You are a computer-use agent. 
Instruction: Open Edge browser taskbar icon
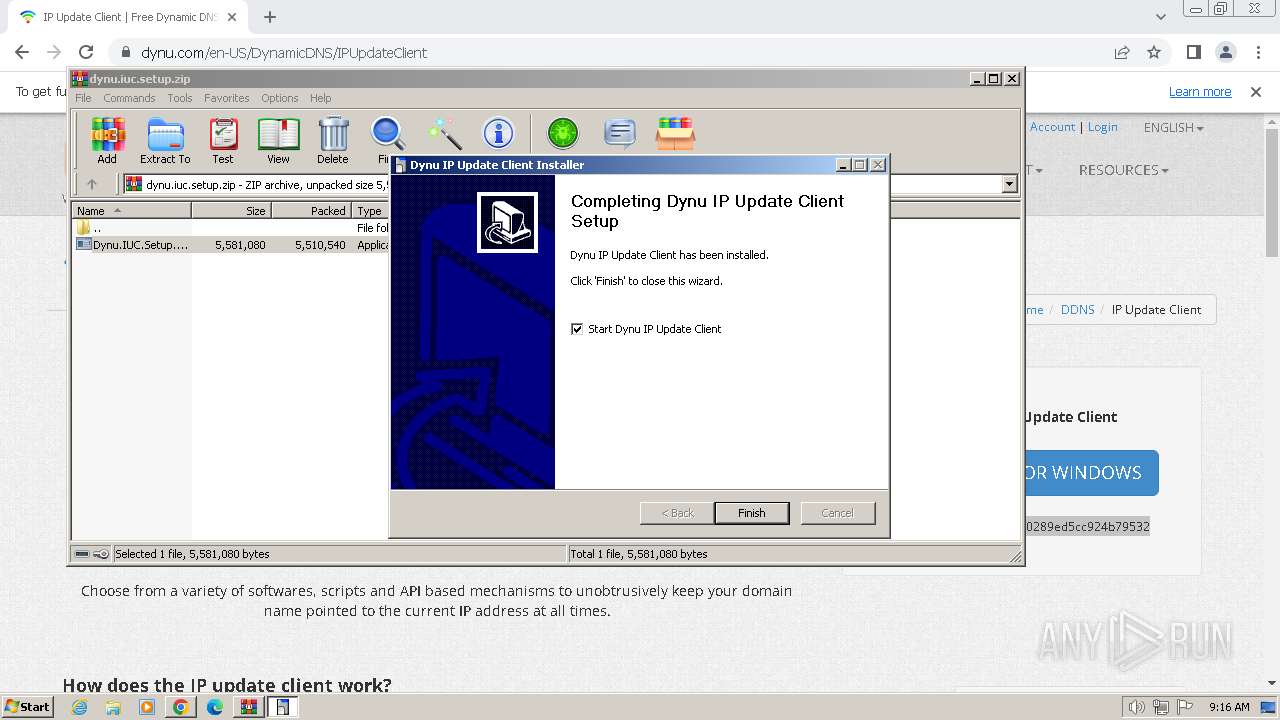214,707
